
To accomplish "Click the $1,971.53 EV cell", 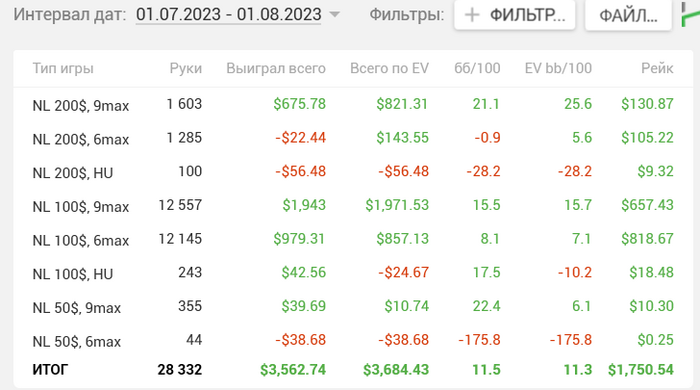I will (x=397, y=205).
